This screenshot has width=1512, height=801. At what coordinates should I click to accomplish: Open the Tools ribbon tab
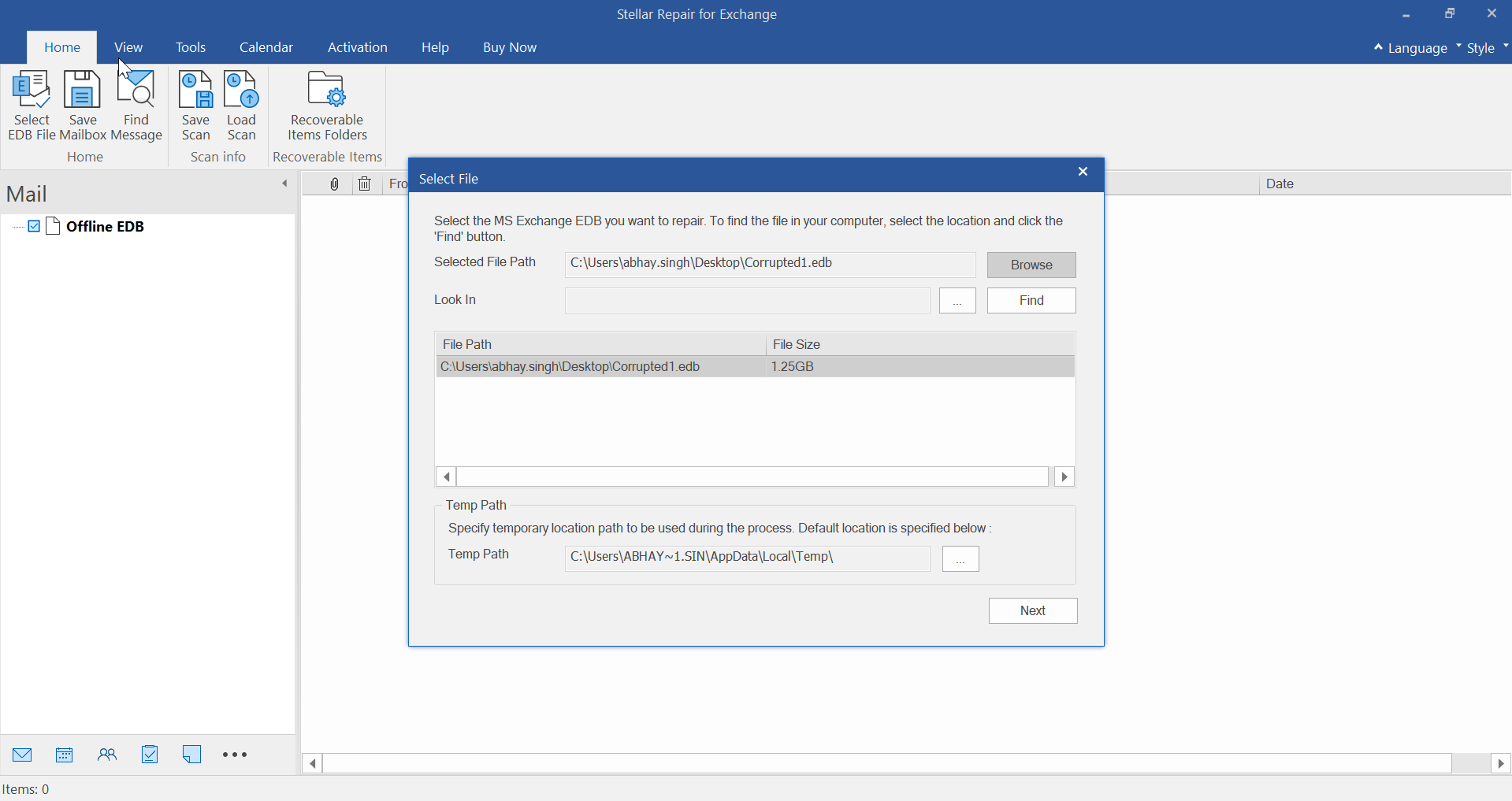191,47
